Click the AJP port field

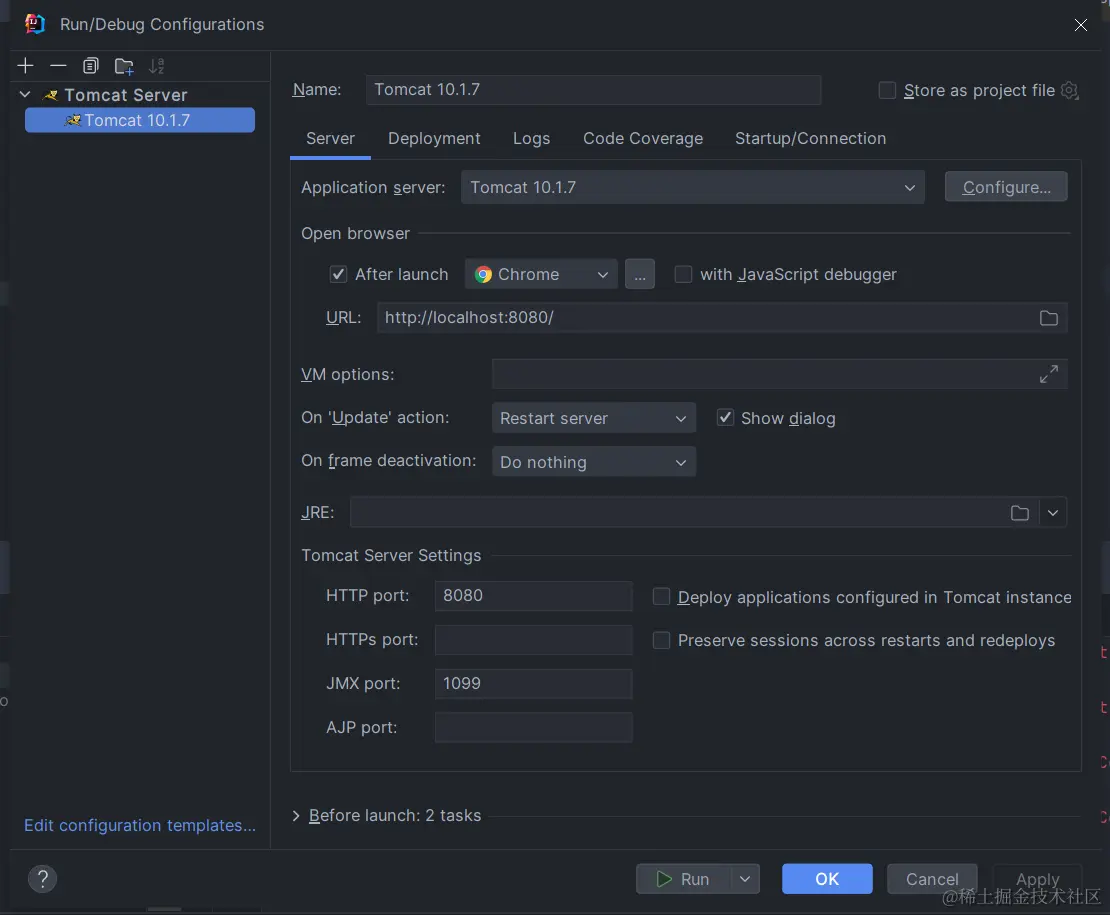click(x=533, y=727)
